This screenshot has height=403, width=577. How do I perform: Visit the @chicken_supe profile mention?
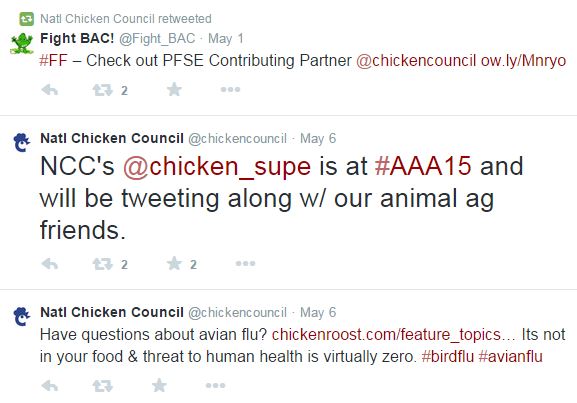pyautogui.click(x=217, y=166)
